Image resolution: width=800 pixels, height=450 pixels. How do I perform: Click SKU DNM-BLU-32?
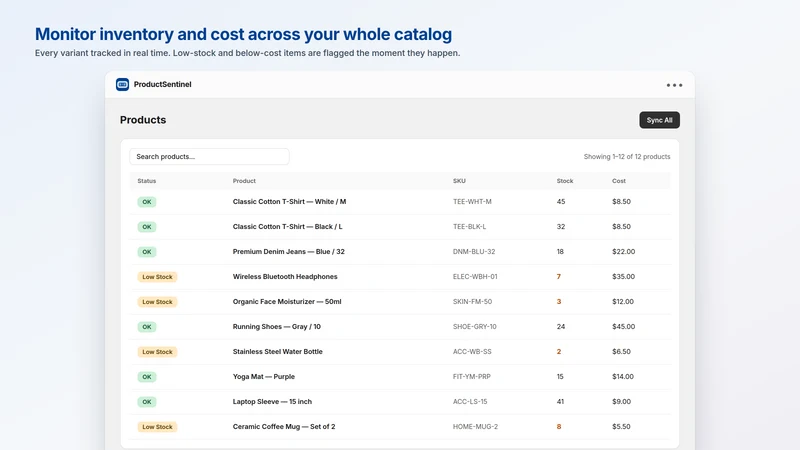474,252
